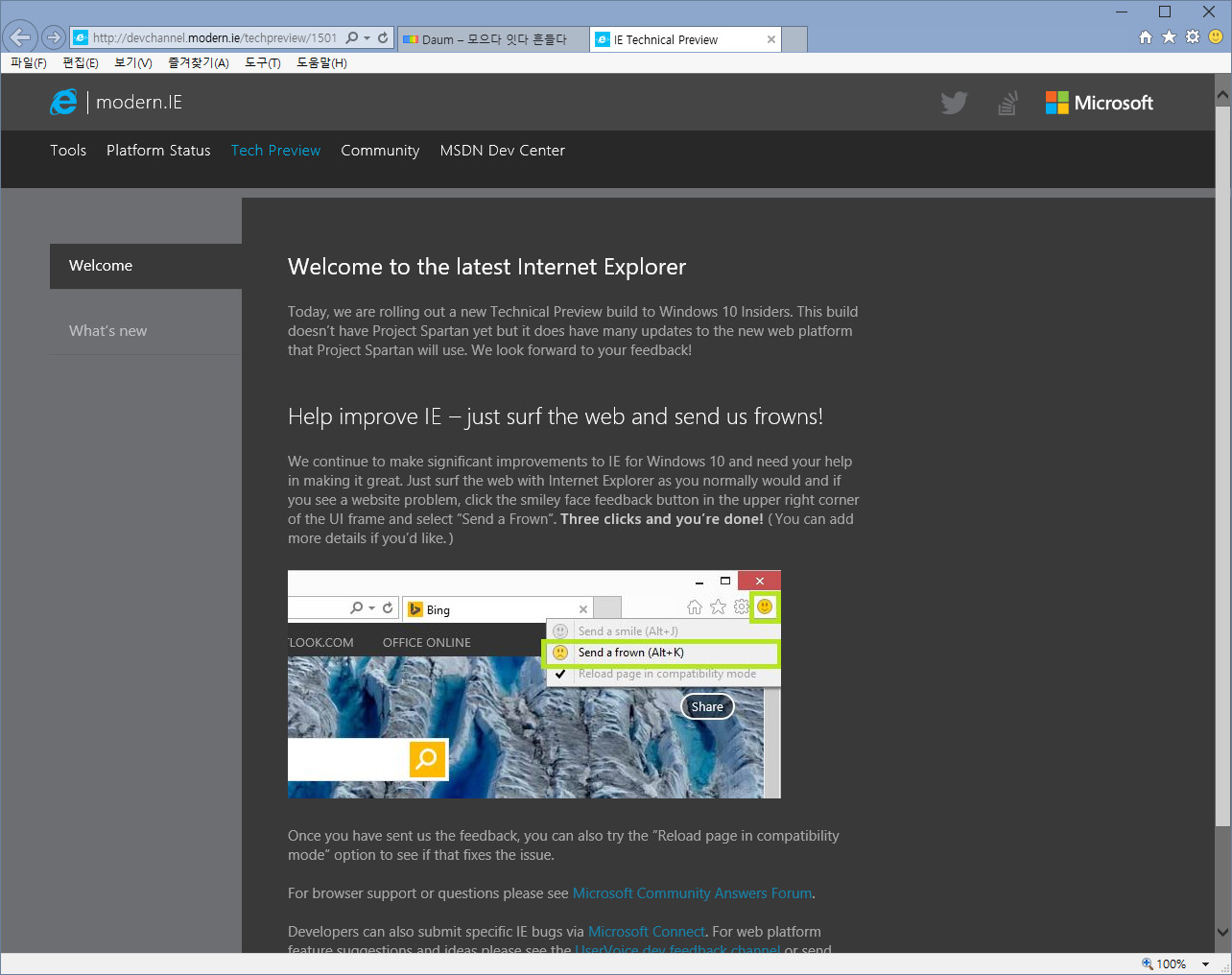
Task: Open the 도구(T) menu
Action: coord(263,62)
